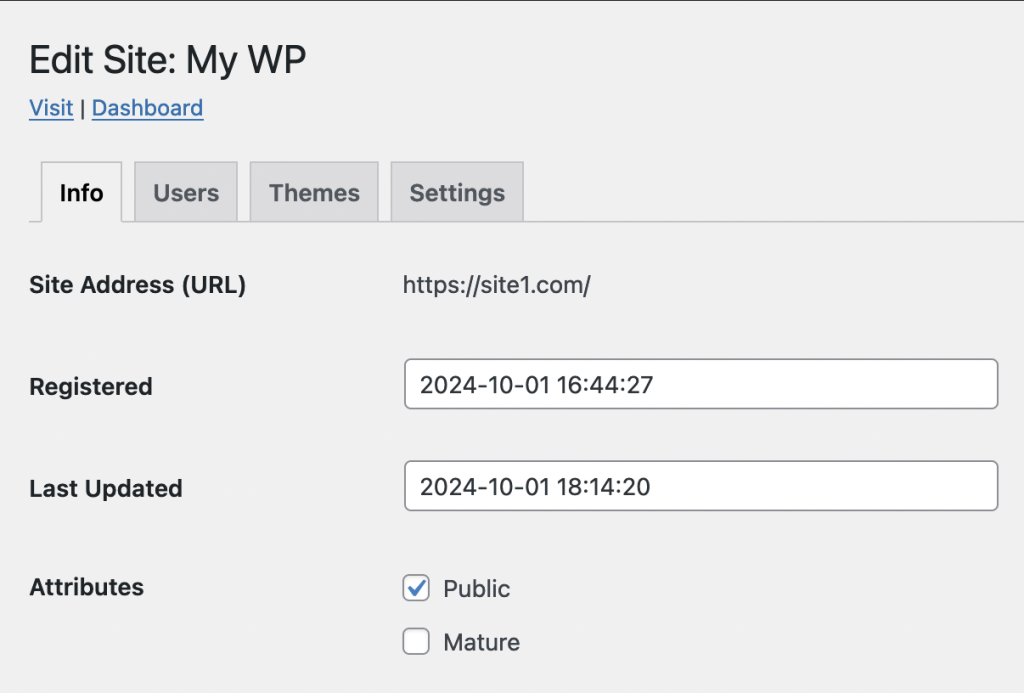Viewport: 1024px width, 693px height.
Task: Uncheck the Public attribute checkbox
Action: pyautogui.click(x=416, y=589)
